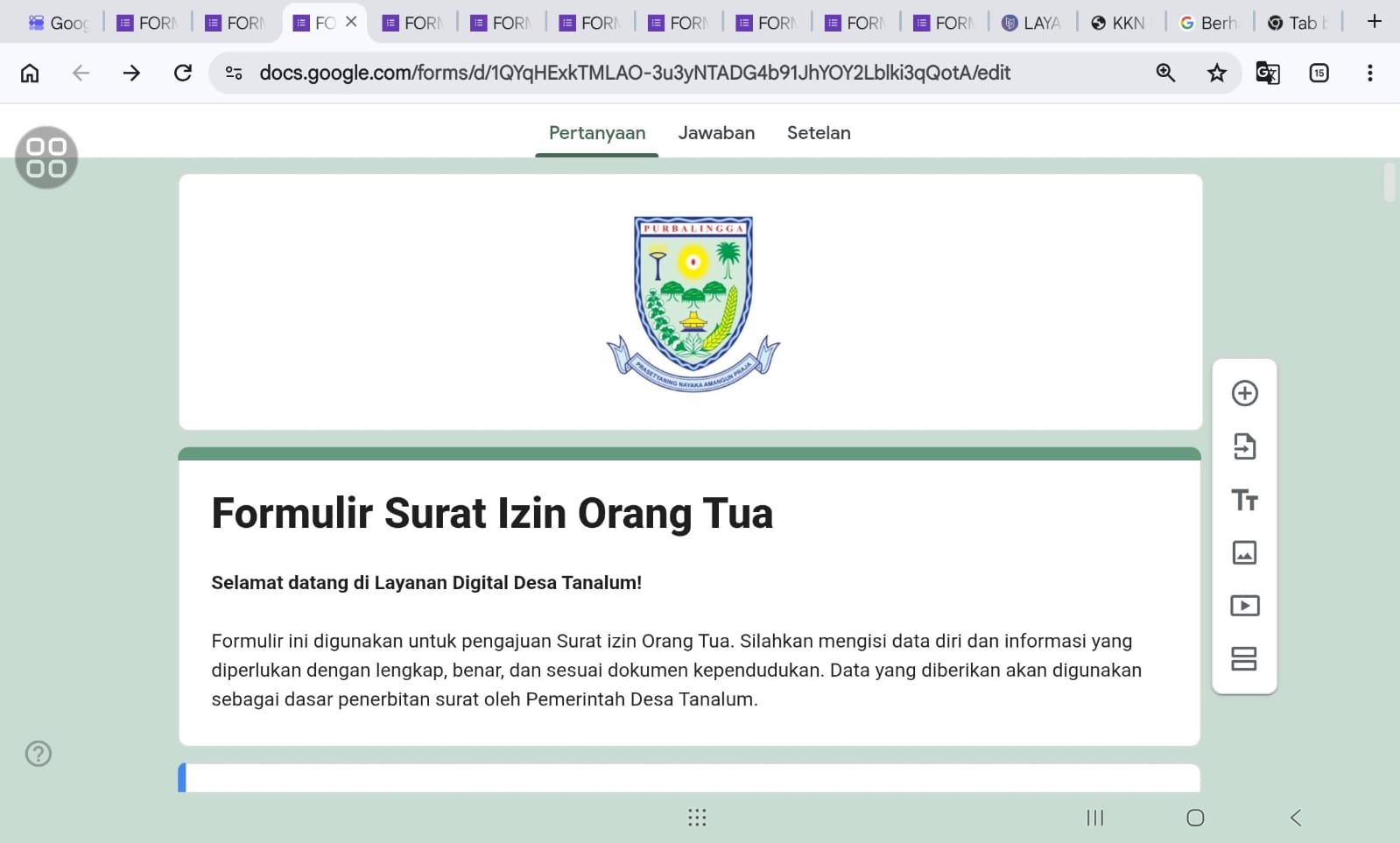Viewport: 1400px width, 843px height.
Task: Switch to the KKN browser tab
Action: click(x=1121, y=23)
